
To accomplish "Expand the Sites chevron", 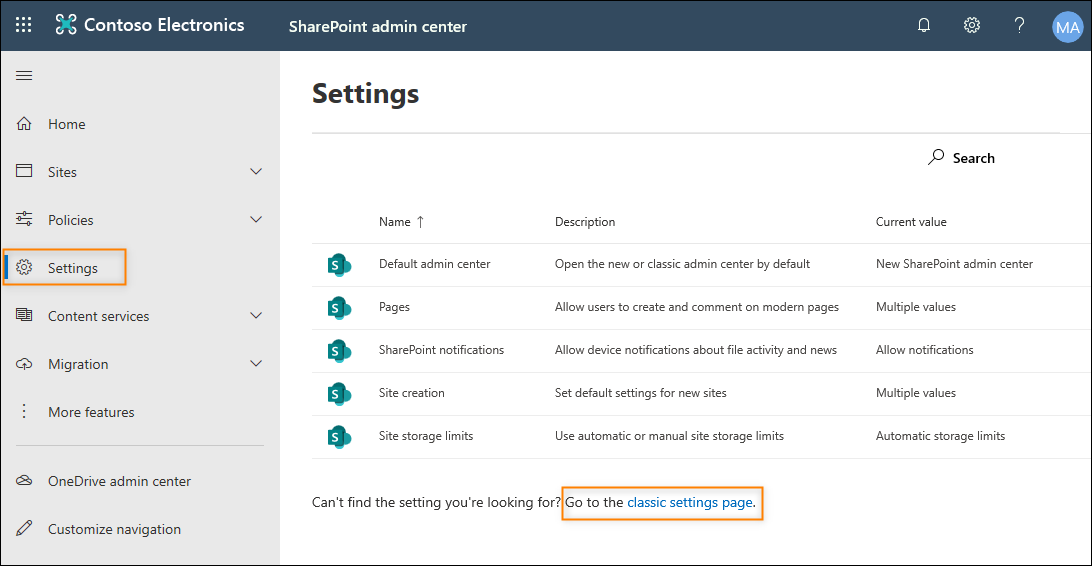I will (x=256, y=171).
